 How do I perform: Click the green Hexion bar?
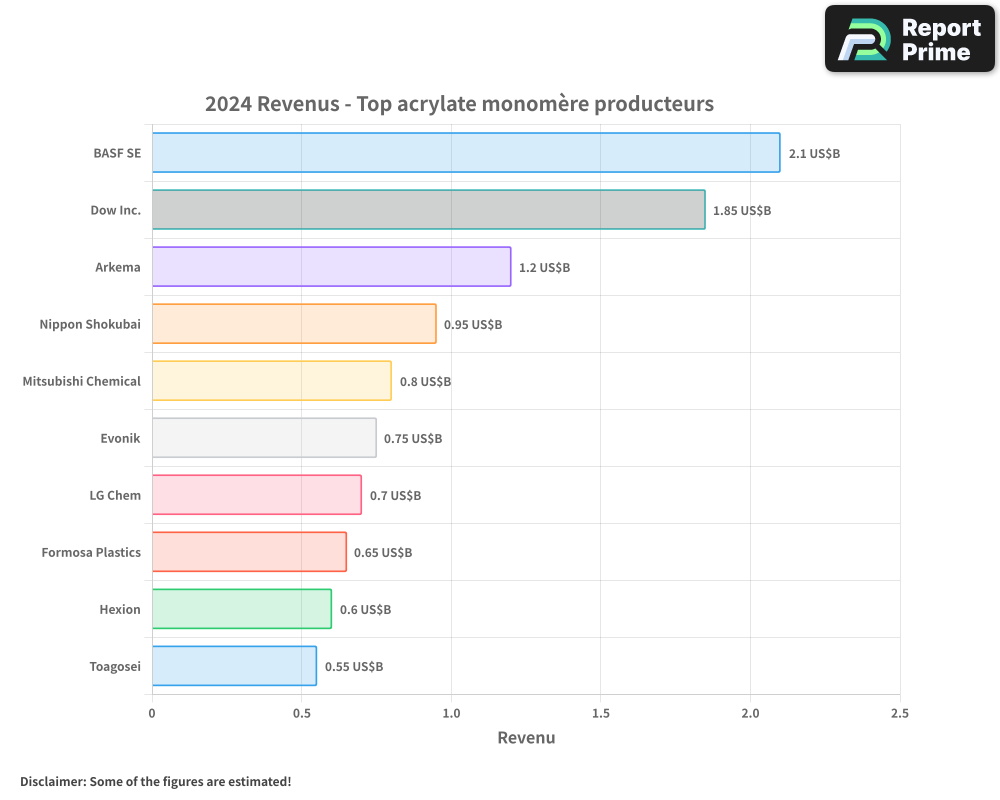pyautogui.click(x=241, y=609)
